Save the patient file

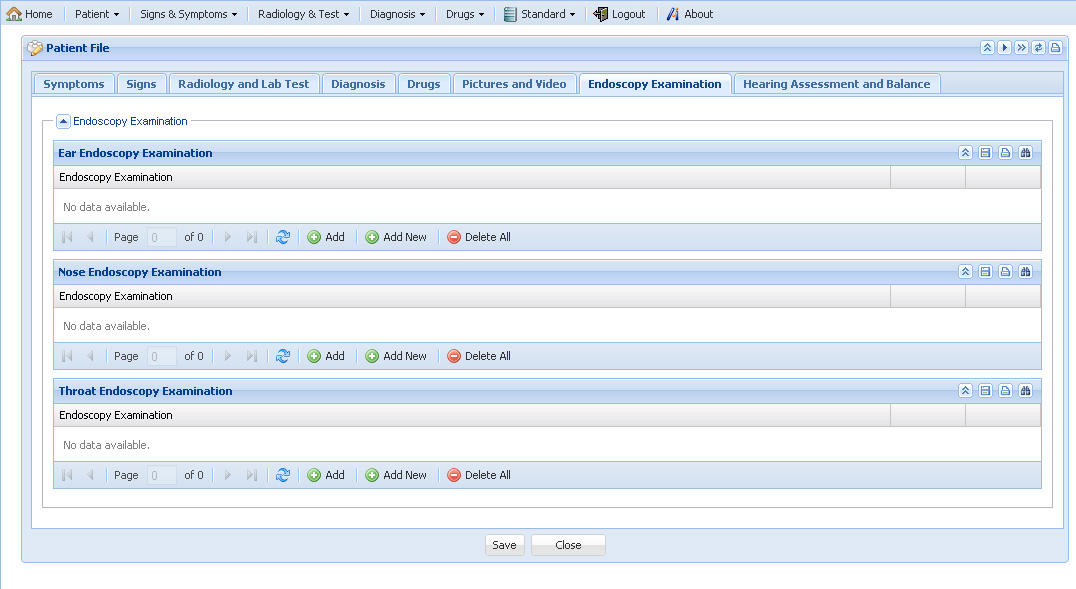click(504, 545)
